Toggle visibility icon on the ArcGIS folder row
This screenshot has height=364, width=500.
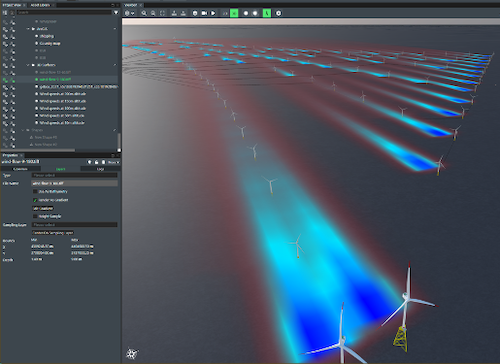(x=5, y=29)
